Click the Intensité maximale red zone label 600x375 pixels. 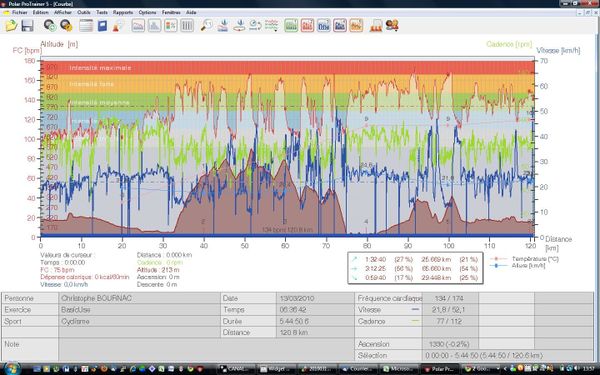click(x=100, y=68)
